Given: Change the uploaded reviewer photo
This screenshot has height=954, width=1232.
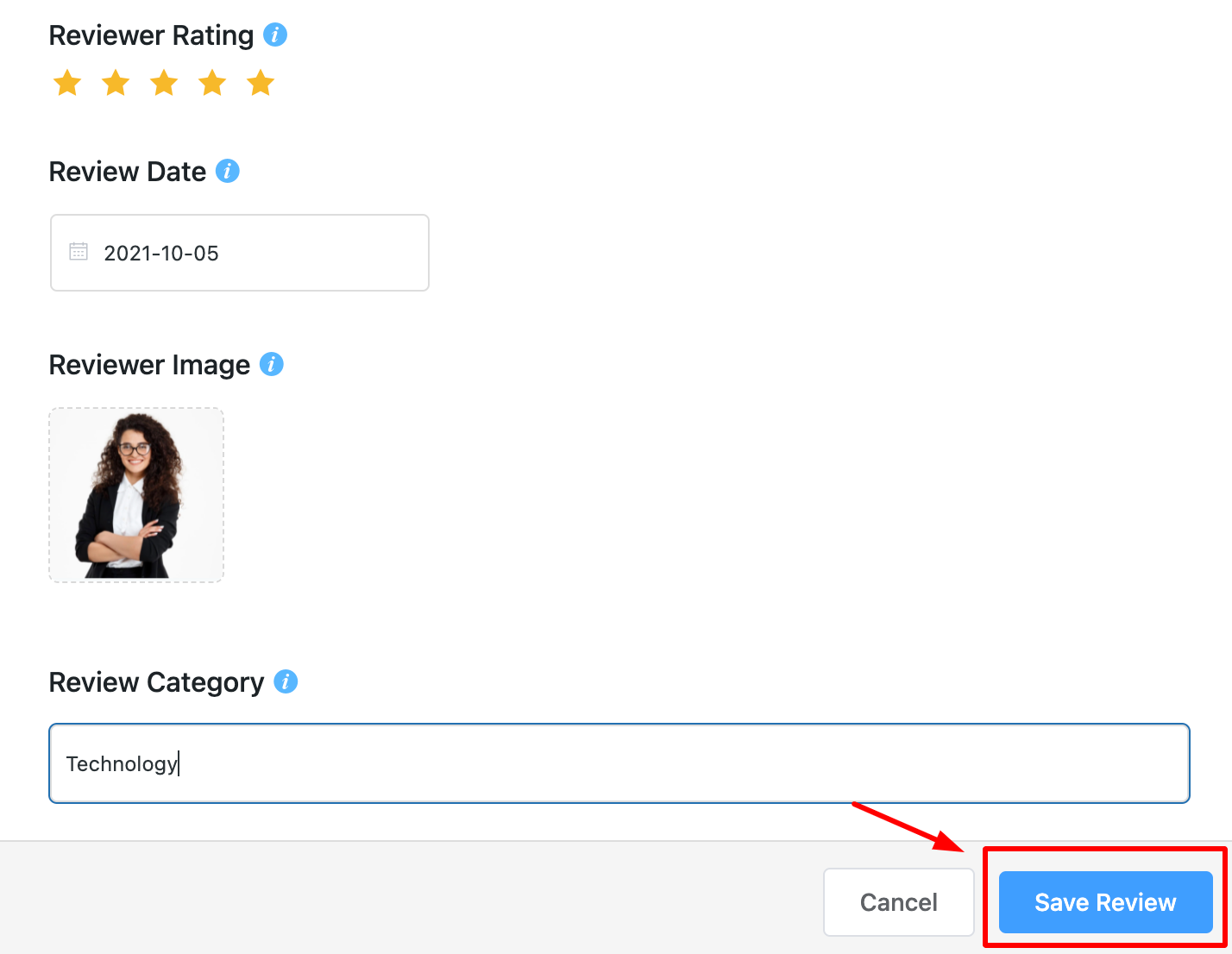Looking at the screenshot, I should coord(136,495).
